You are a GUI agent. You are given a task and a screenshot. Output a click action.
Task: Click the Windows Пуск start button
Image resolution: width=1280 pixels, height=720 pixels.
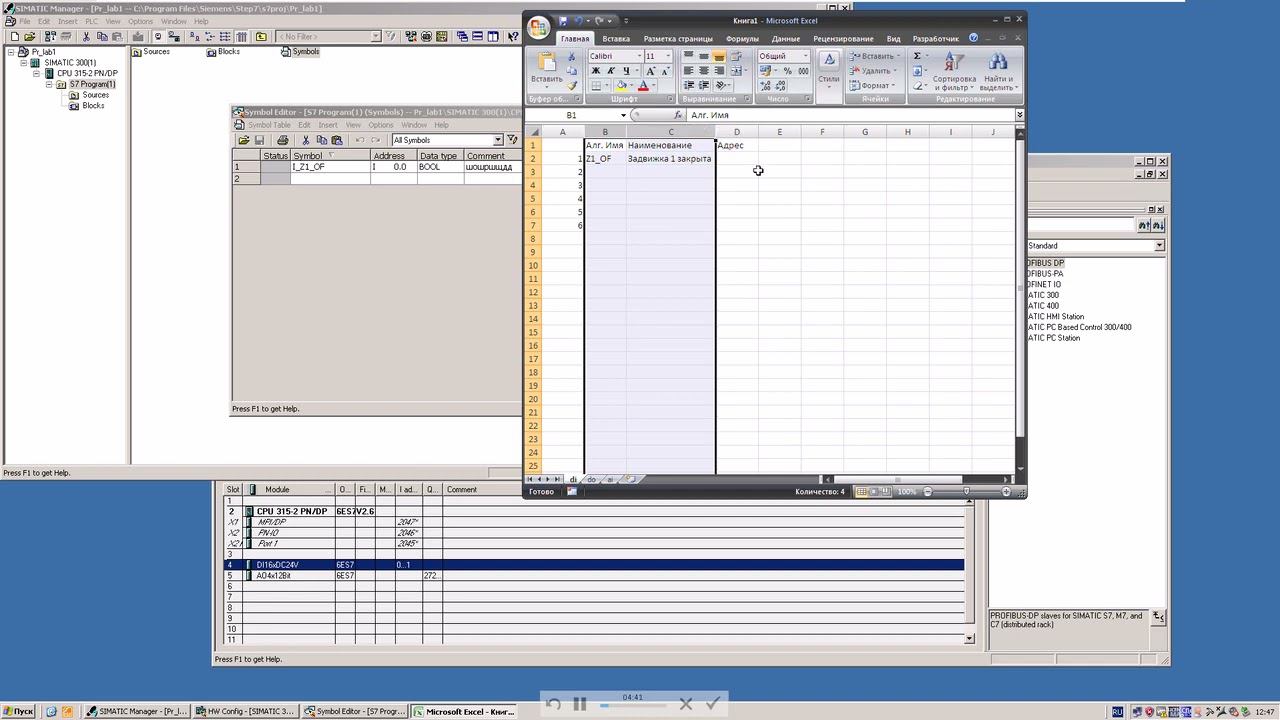click(x=18, y=712)
